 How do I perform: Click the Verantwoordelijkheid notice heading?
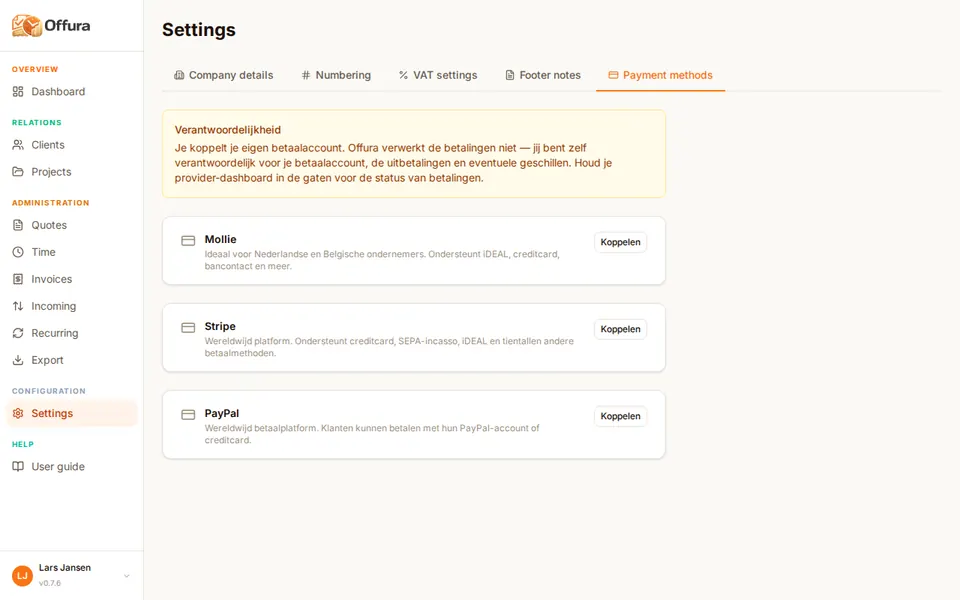pyautogui.click(x=228, y=130)
